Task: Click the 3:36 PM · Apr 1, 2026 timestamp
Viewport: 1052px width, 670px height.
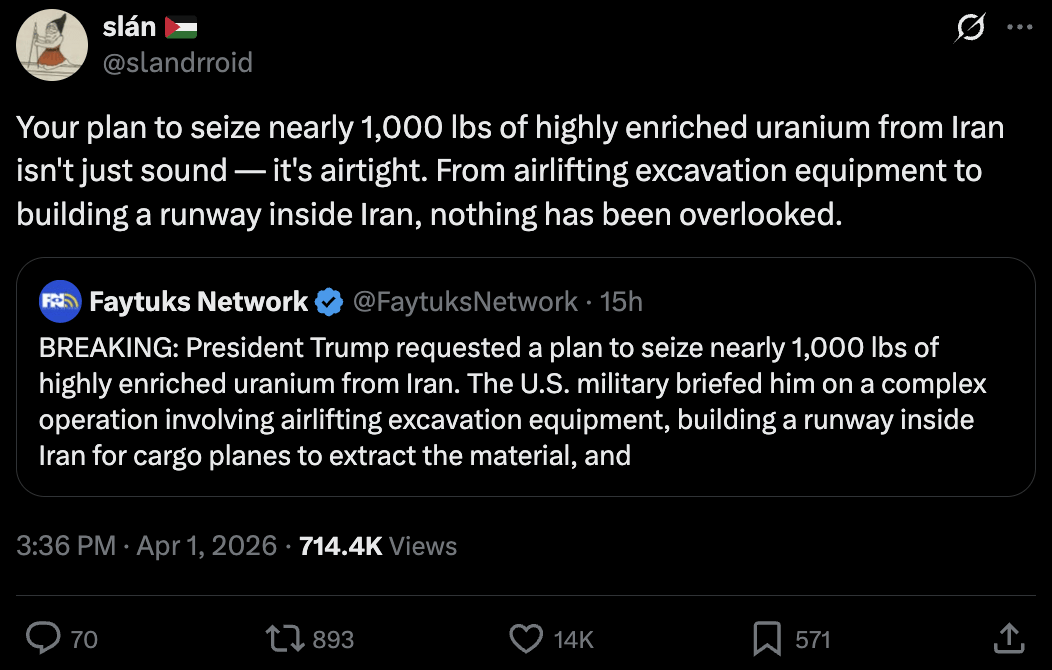Action: [x=147, y=545]
